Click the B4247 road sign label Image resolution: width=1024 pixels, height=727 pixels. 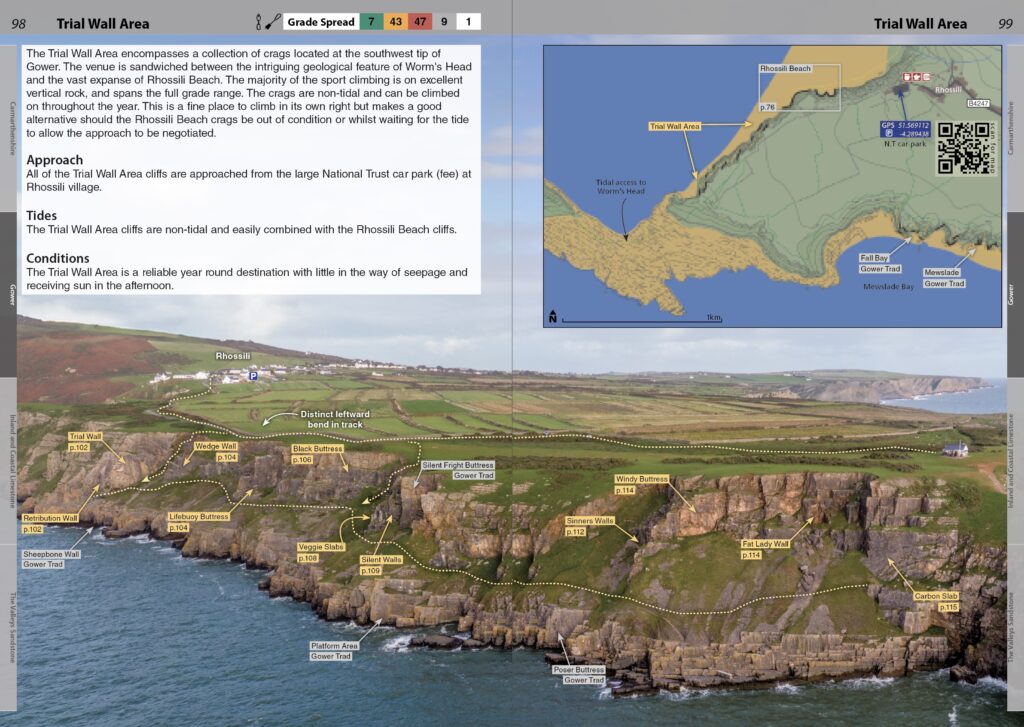978,103
